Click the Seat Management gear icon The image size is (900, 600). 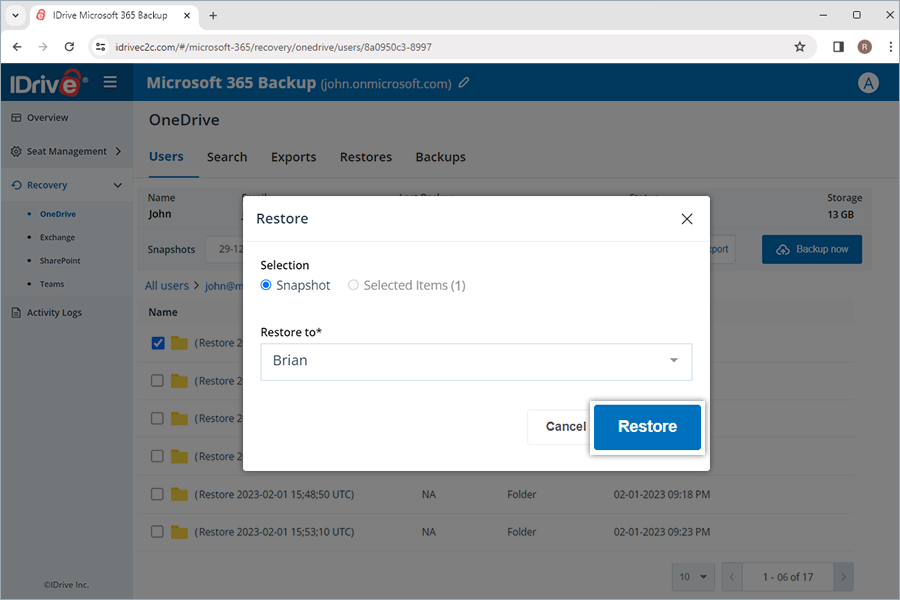click(16, 151)
